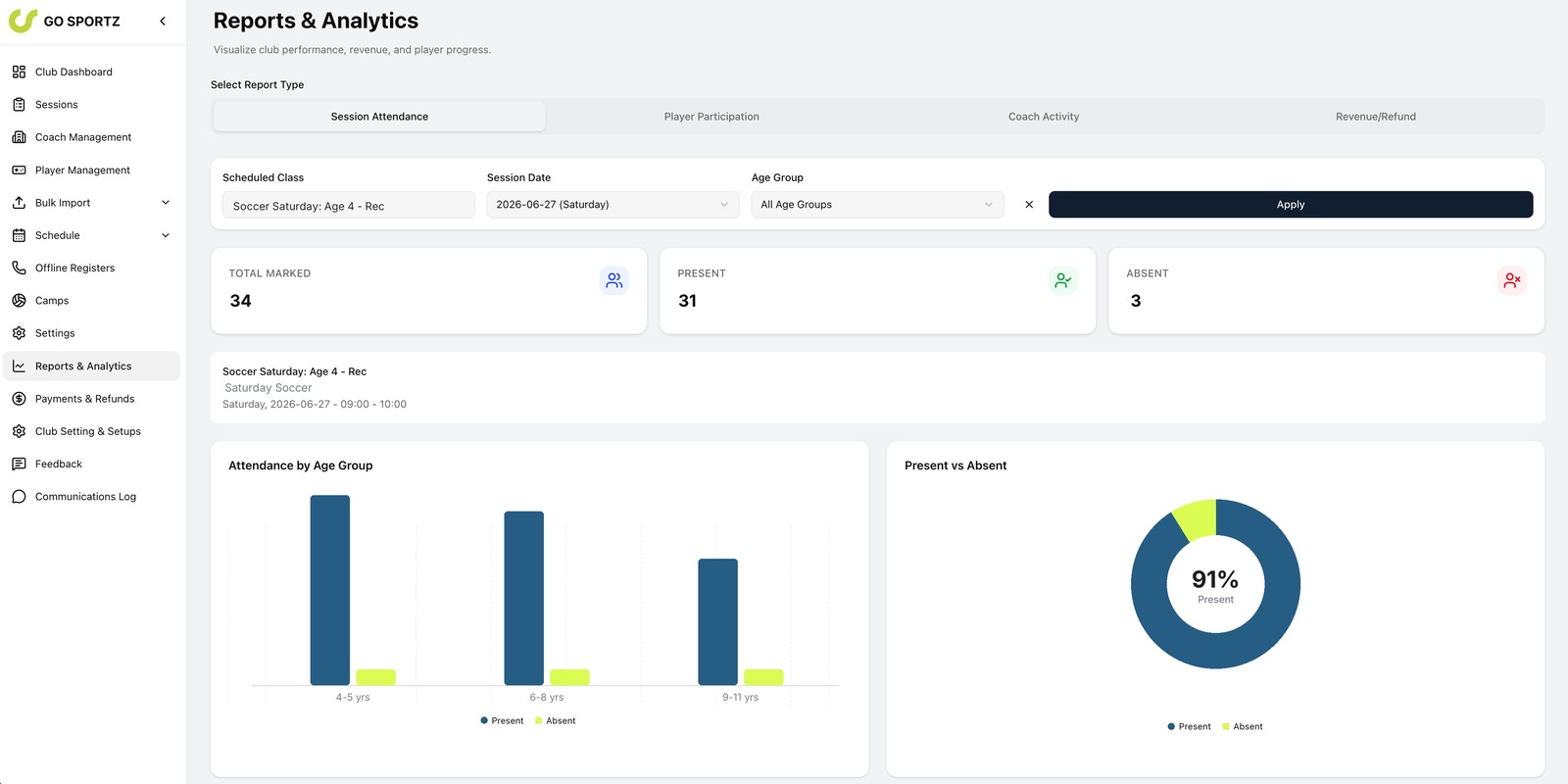The image size is (1568, 784).
Task: Click the Scheduled Class field
Action: pyautogui.click(x=348, y=205)
